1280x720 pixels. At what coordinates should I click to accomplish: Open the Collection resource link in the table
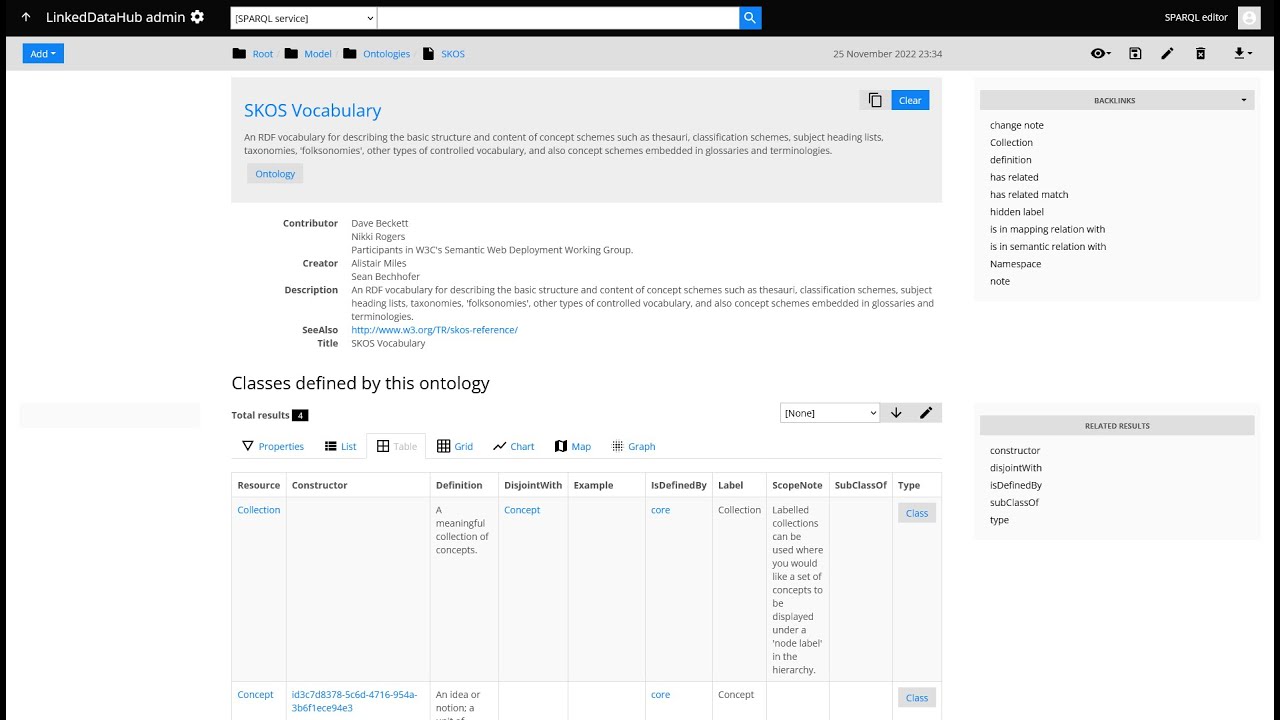click(258, 510)
